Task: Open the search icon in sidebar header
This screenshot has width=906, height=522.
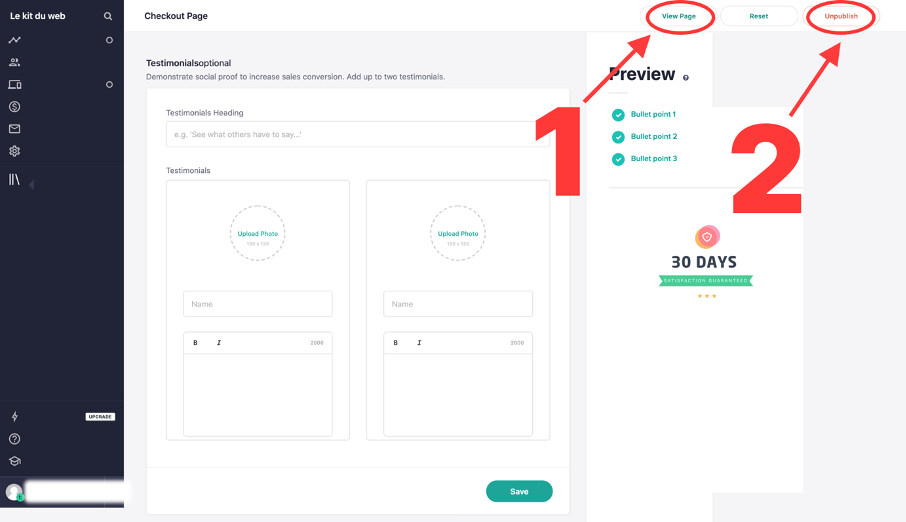Action: (107, 16)
